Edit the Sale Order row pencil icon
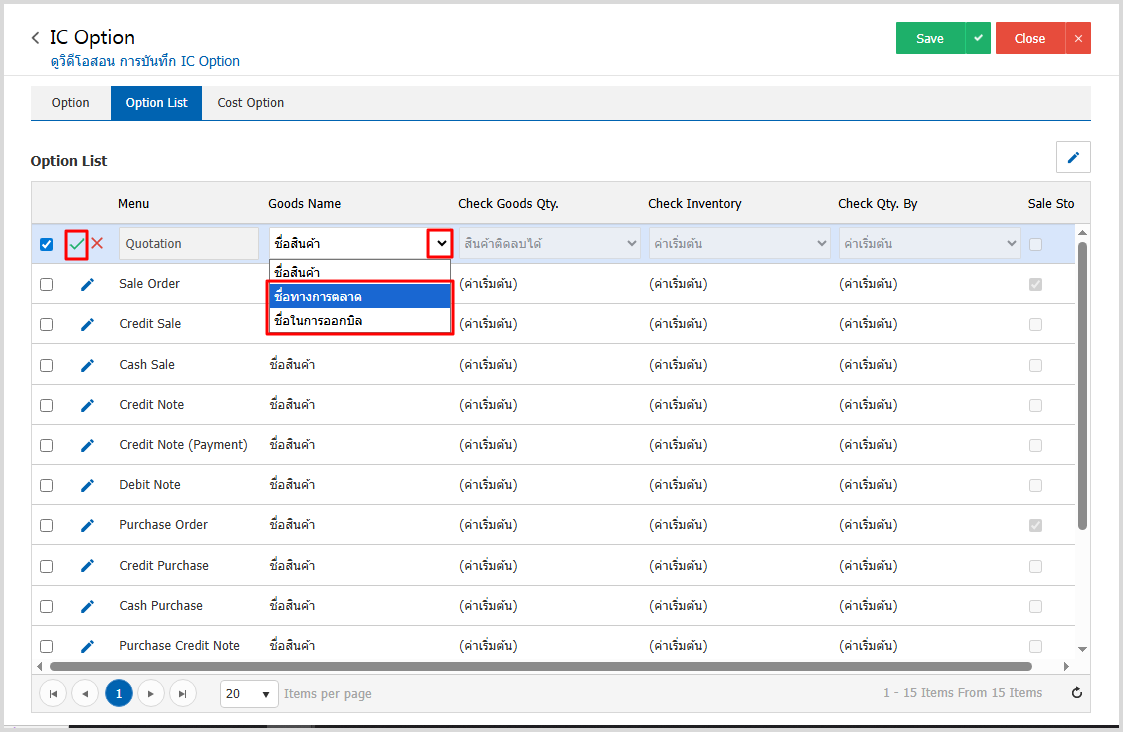This screenshot has height=732, width=1123. [x=87, y=284]
